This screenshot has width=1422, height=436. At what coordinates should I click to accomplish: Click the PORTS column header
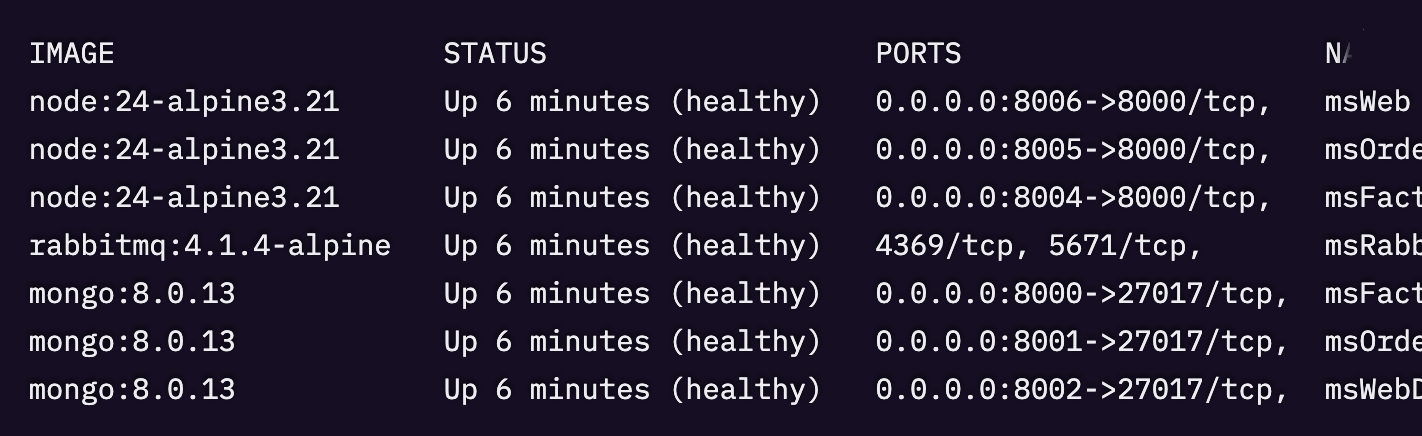pyautogui.click(x=918, y=53)
